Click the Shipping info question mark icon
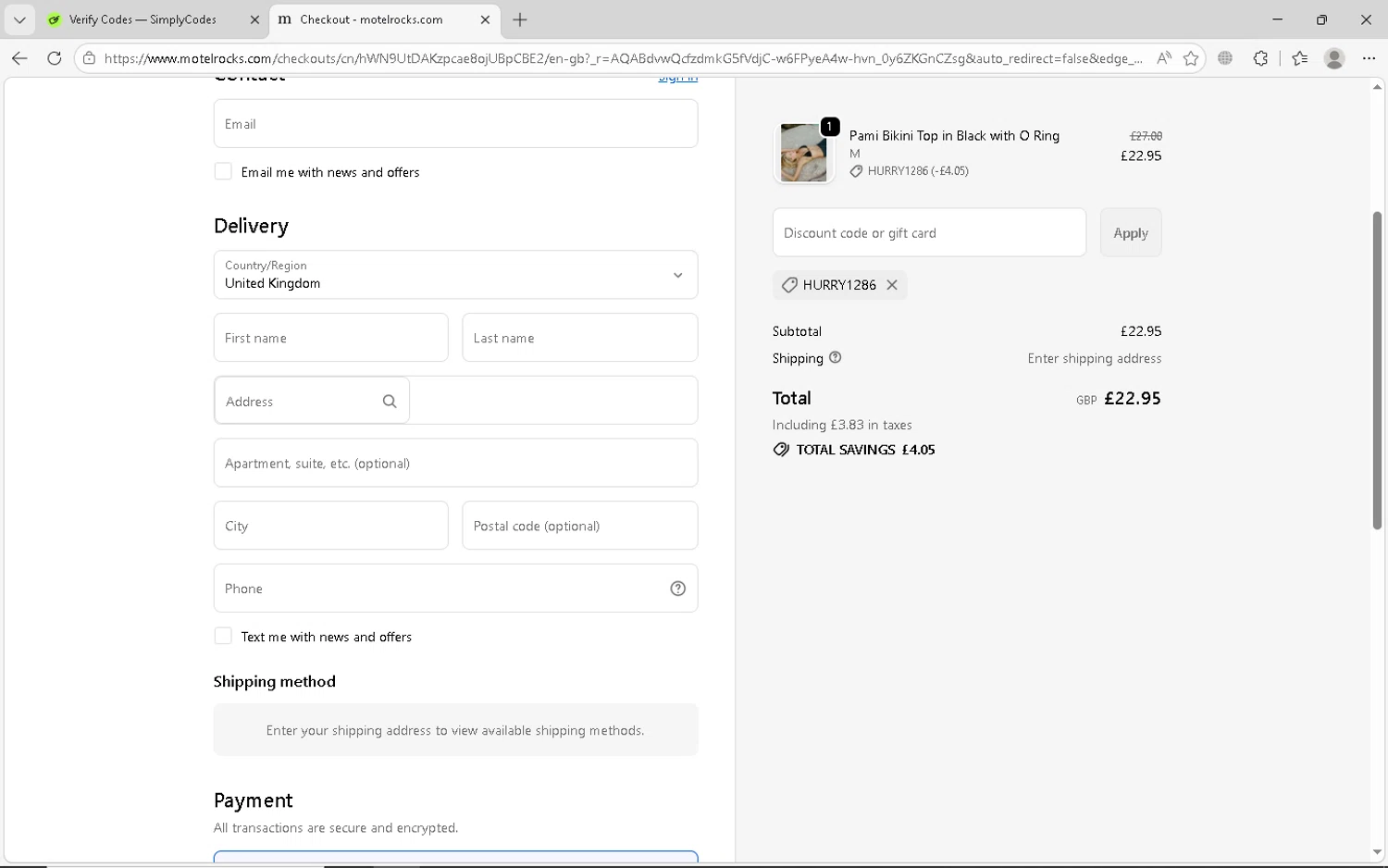Screen dimensions: 1388x868 click(836, 358)
